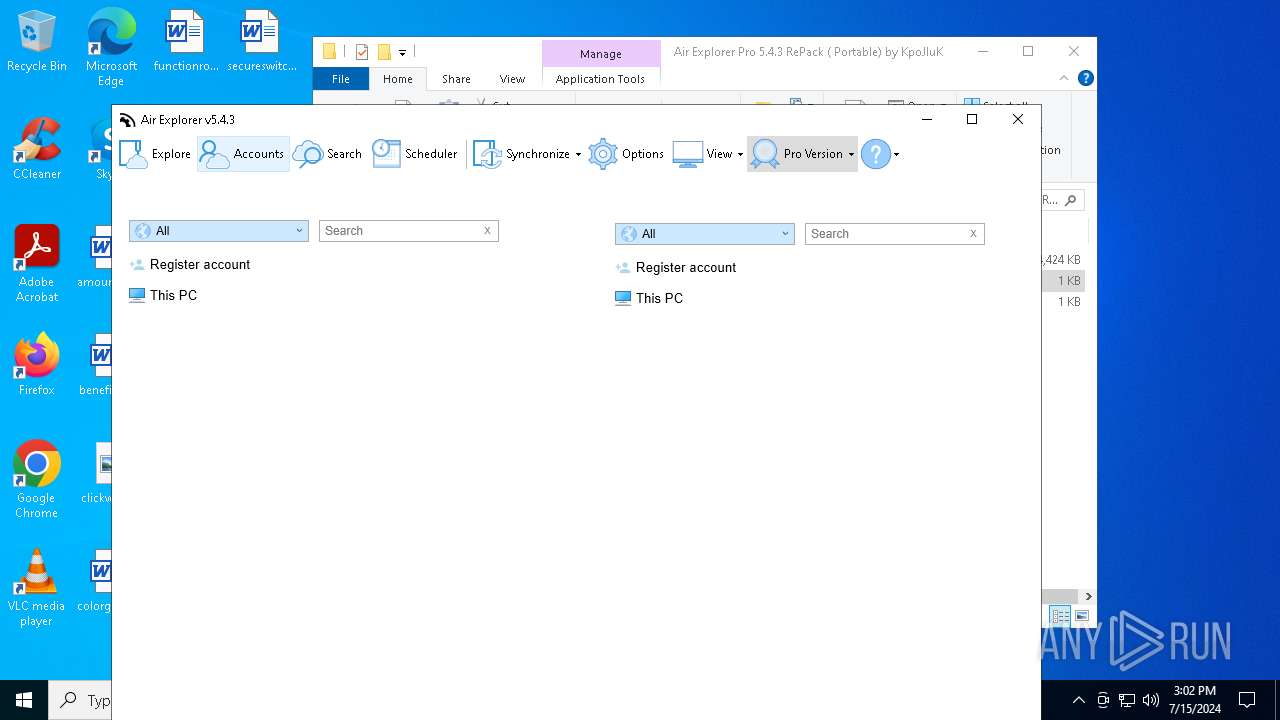Maximize the Air Explorer window
This screenshot has width=1280, height=720.
[971, 119]
